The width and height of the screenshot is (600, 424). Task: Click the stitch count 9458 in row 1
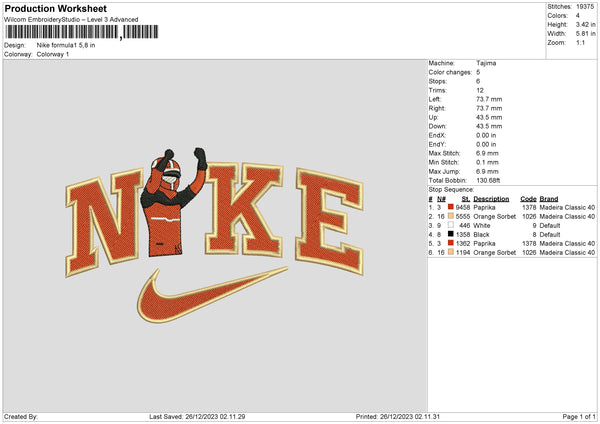pyautogui.click(x=463, y=207)
